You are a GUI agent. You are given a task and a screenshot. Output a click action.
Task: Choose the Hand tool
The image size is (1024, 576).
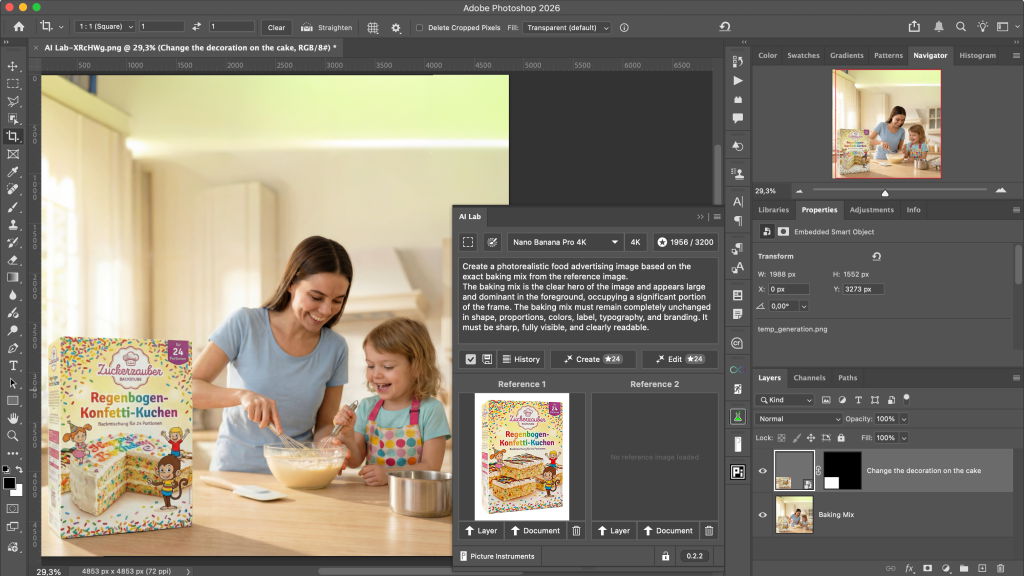point(13,418)
